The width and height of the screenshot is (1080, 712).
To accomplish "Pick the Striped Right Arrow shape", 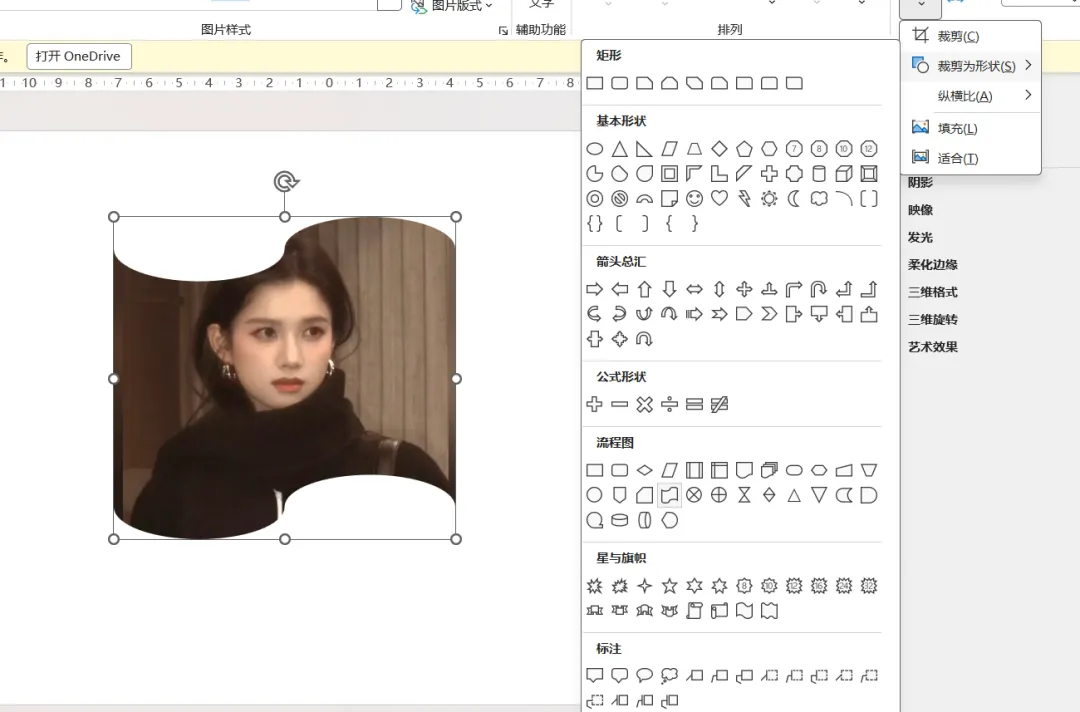I will [694, 314].
